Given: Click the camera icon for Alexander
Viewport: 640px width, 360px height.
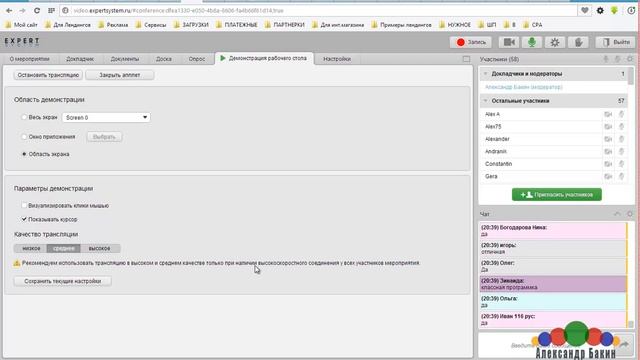Looking at the screenshot, I should click(x=608, y=139).
